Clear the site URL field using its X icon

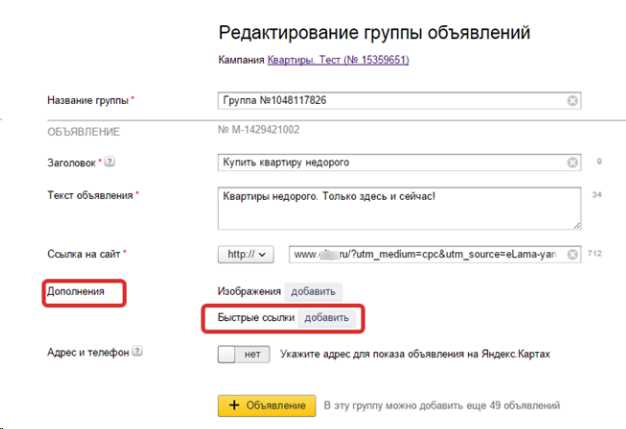(572, 255)
